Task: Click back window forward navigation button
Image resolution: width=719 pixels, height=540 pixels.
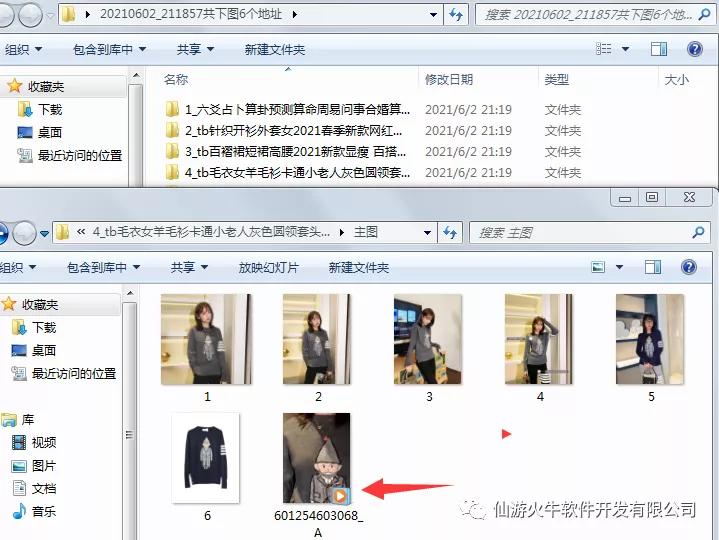Action: click(x=30, y=15)
